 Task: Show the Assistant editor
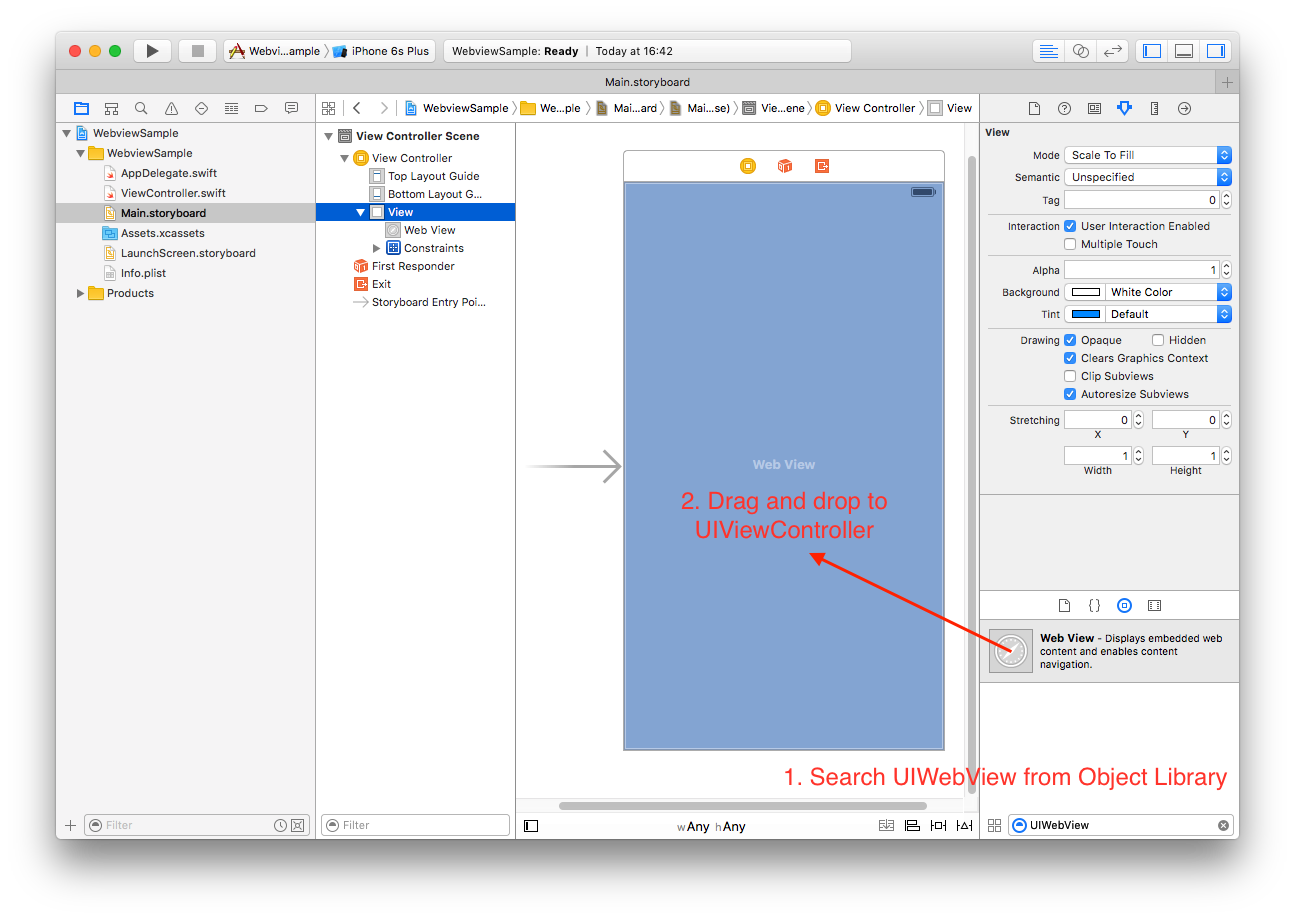(1080, 51)
